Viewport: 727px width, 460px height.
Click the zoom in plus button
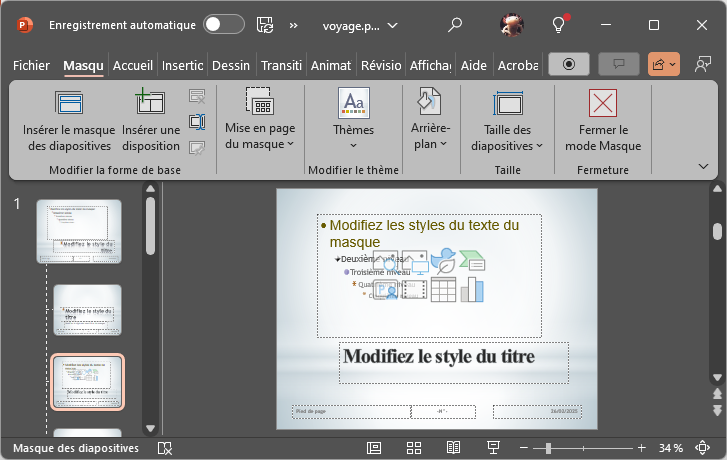point(642,448)
